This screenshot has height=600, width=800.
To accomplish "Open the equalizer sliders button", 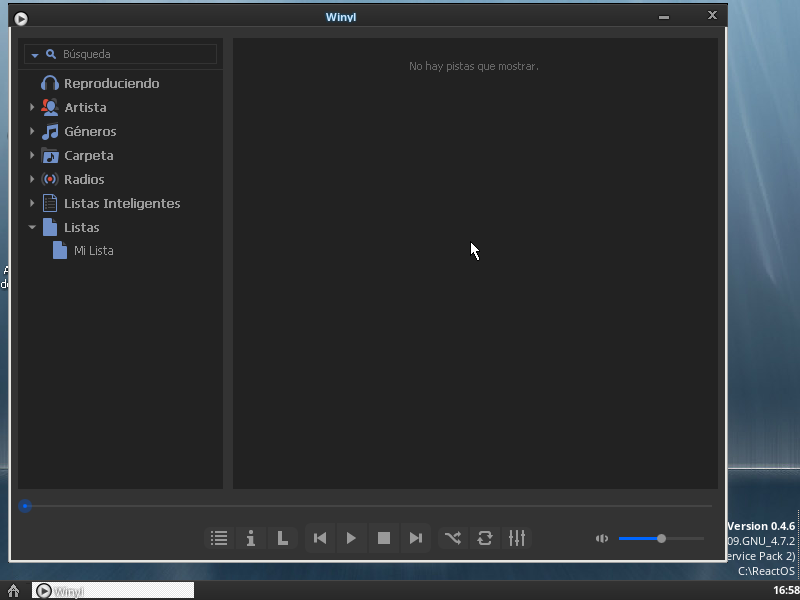I will pos(517,538).
